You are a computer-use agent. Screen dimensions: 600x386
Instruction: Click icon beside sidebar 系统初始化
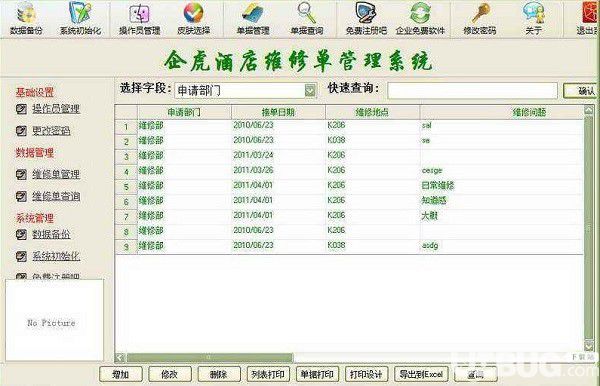pyautogui.click(x=21, y=256)
